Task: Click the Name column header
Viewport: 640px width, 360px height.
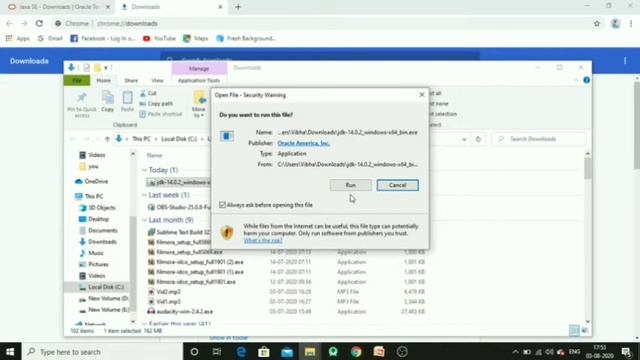Action: (155, 156)
